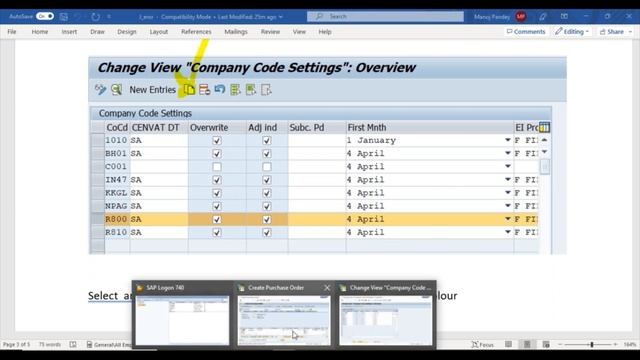Screen dimensions: 640x360
Task: Switch to the Home tab
Action: pyautogui.click(x=40, y=31)
